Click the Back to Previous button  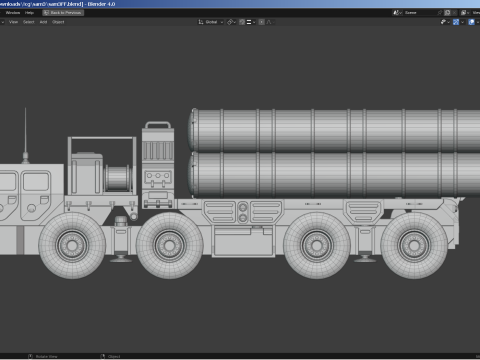(x=63, y=13)
